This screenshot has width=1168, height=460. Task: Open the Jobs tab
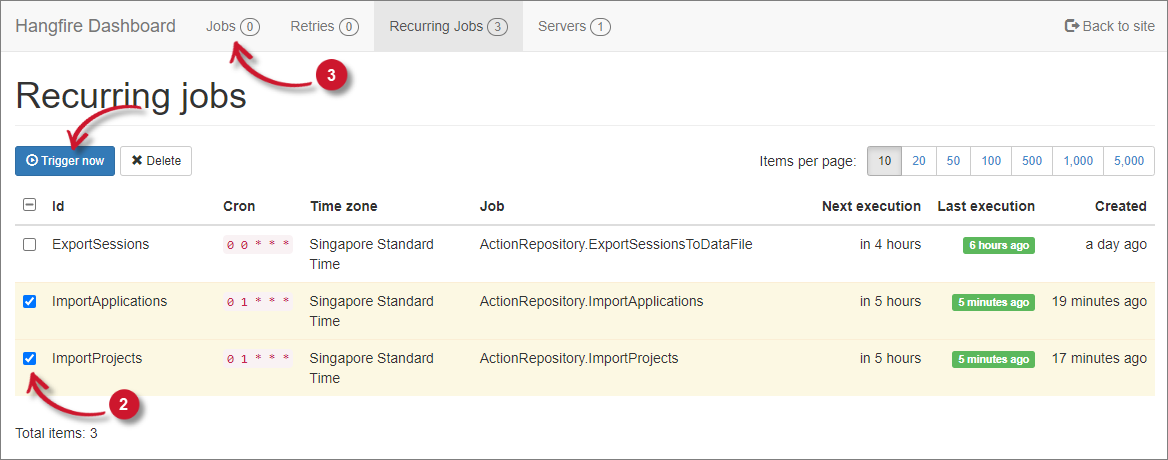232,26
